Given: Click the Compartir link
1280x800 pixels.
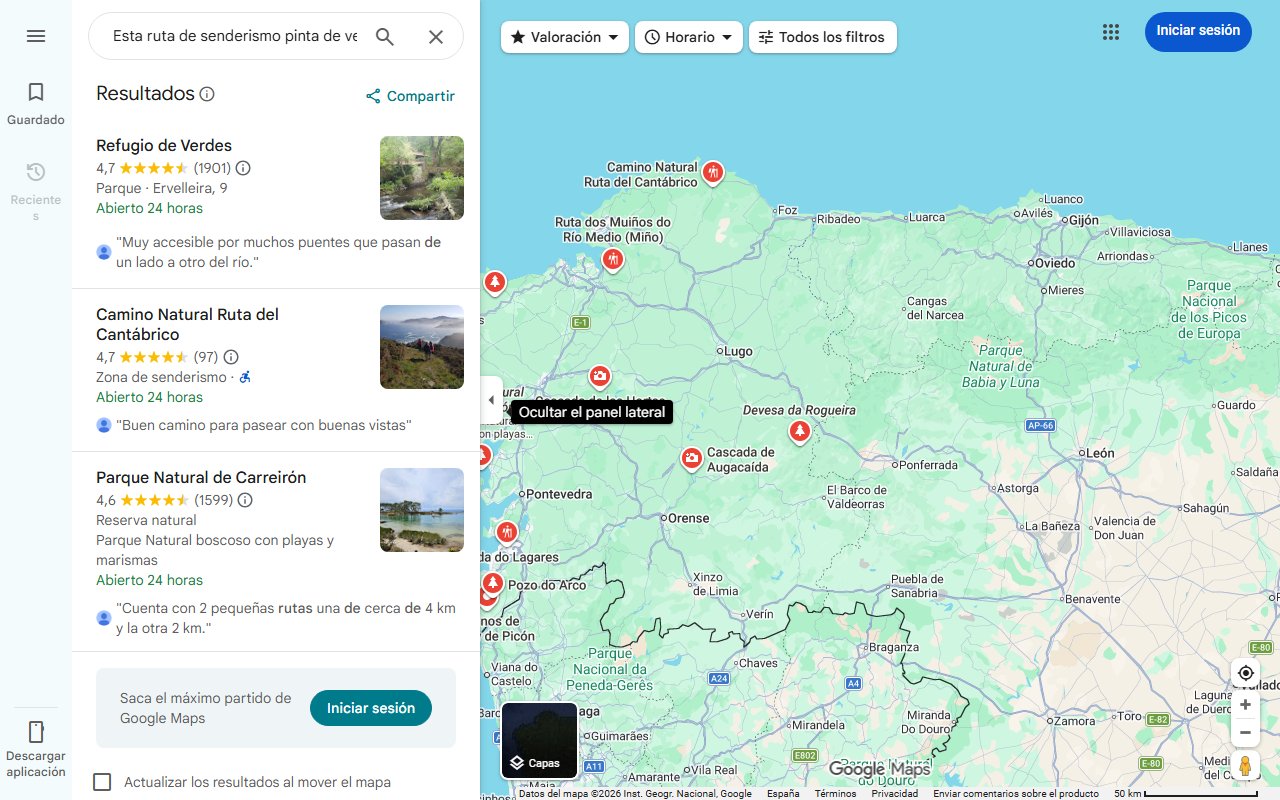Looking at the screenshot, I should pos(410,96).
